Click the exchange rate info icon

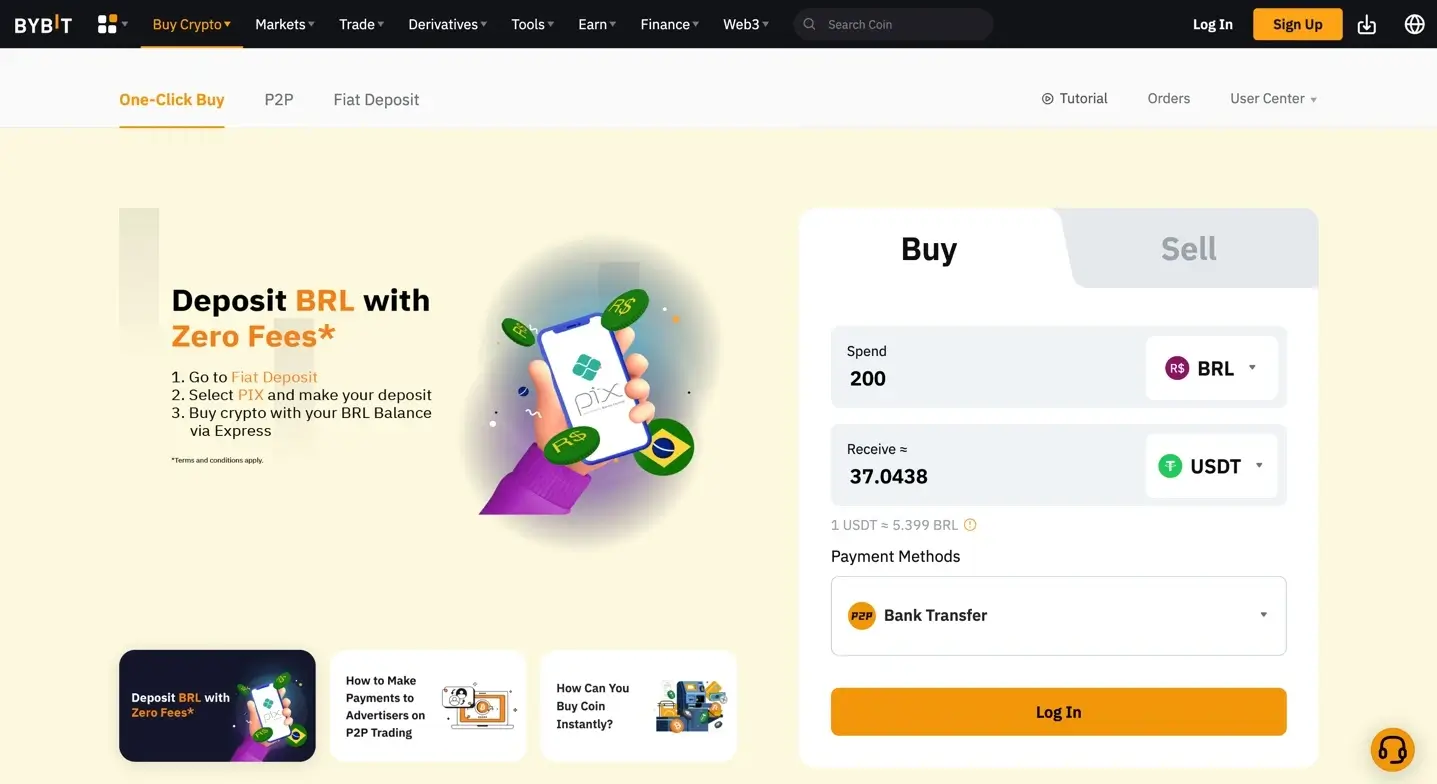tap(970, 525)
